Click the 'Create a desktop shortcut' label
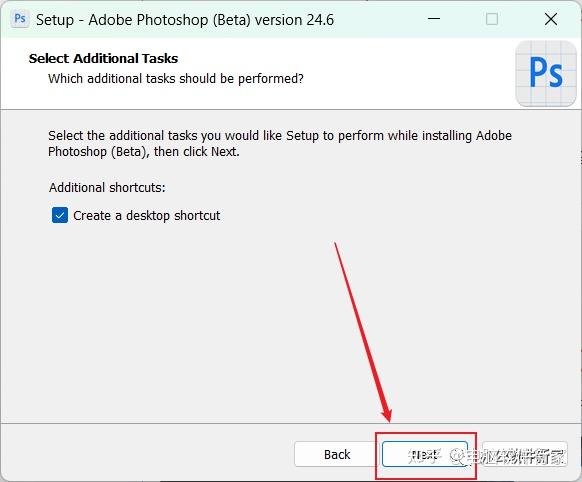 147,216
